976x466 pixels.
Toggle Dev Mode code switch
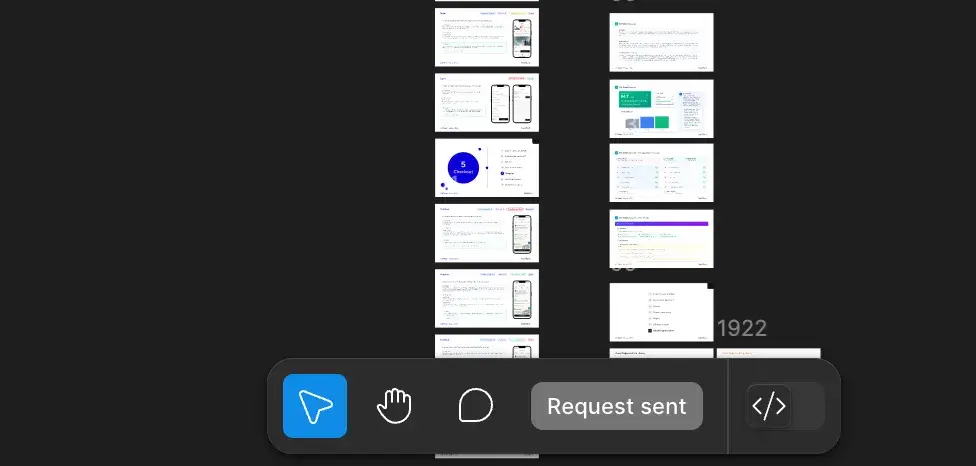click(x=786, y=406)
